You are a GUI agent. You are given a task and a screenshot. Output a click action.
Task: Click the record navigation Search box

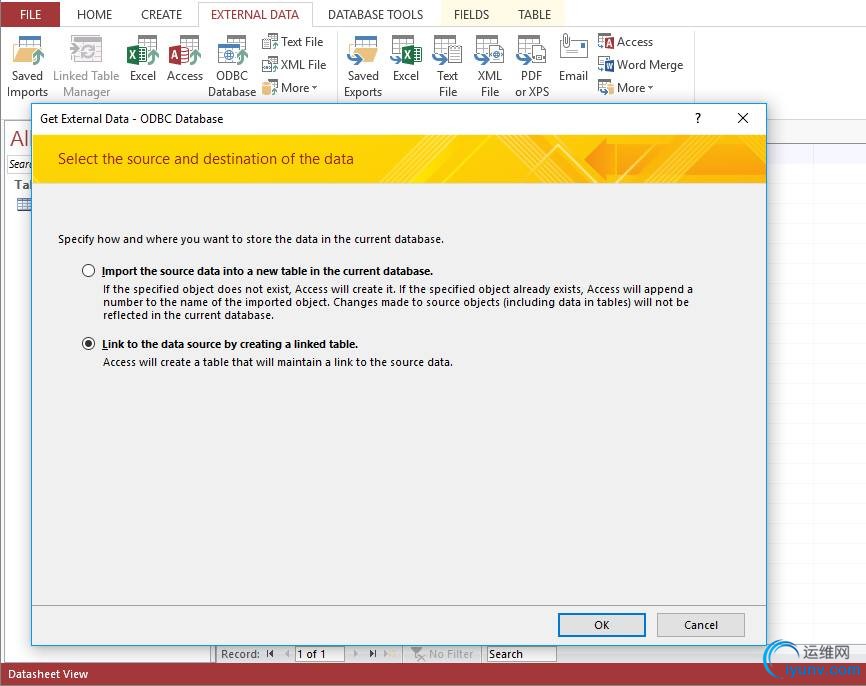point(521,653)
